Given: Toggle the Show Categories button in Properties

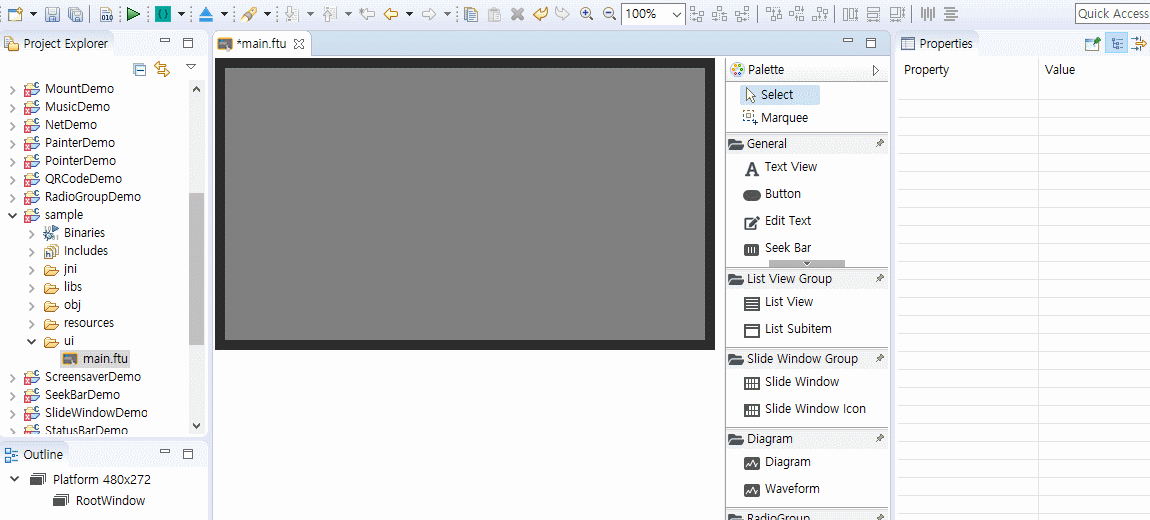Looking at the screenshot, I should [1117, 43].
